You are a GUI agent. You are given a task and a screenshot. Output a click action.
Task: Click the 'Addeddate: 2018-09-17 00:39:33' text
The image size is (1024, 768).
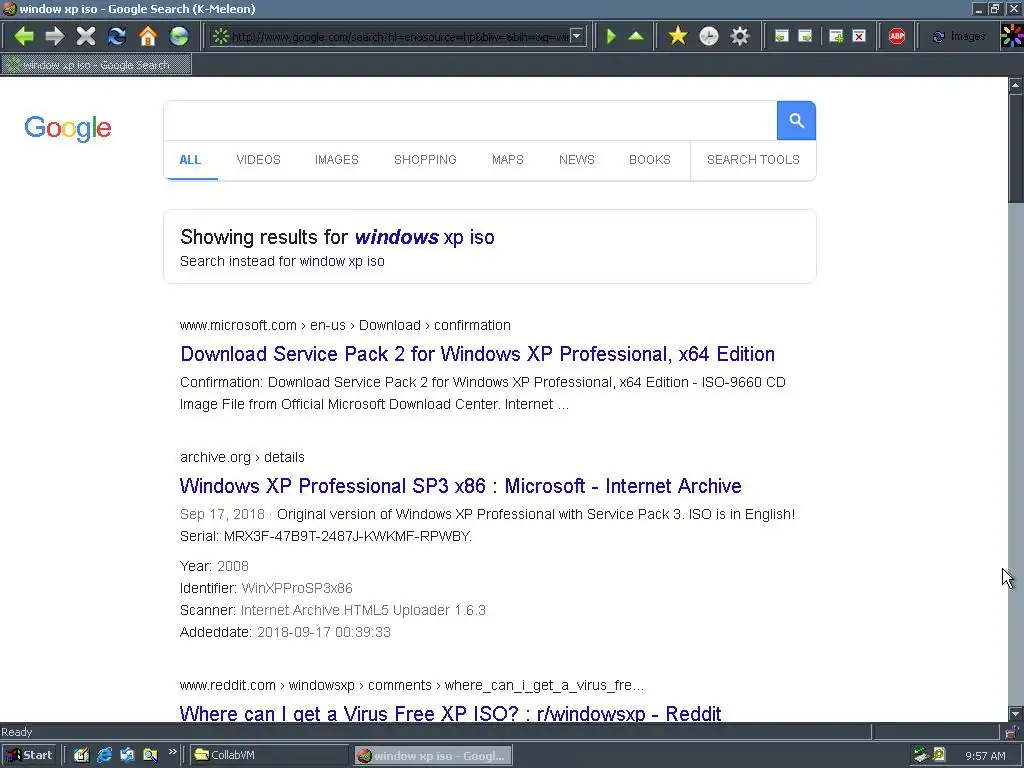coord(285,632)
